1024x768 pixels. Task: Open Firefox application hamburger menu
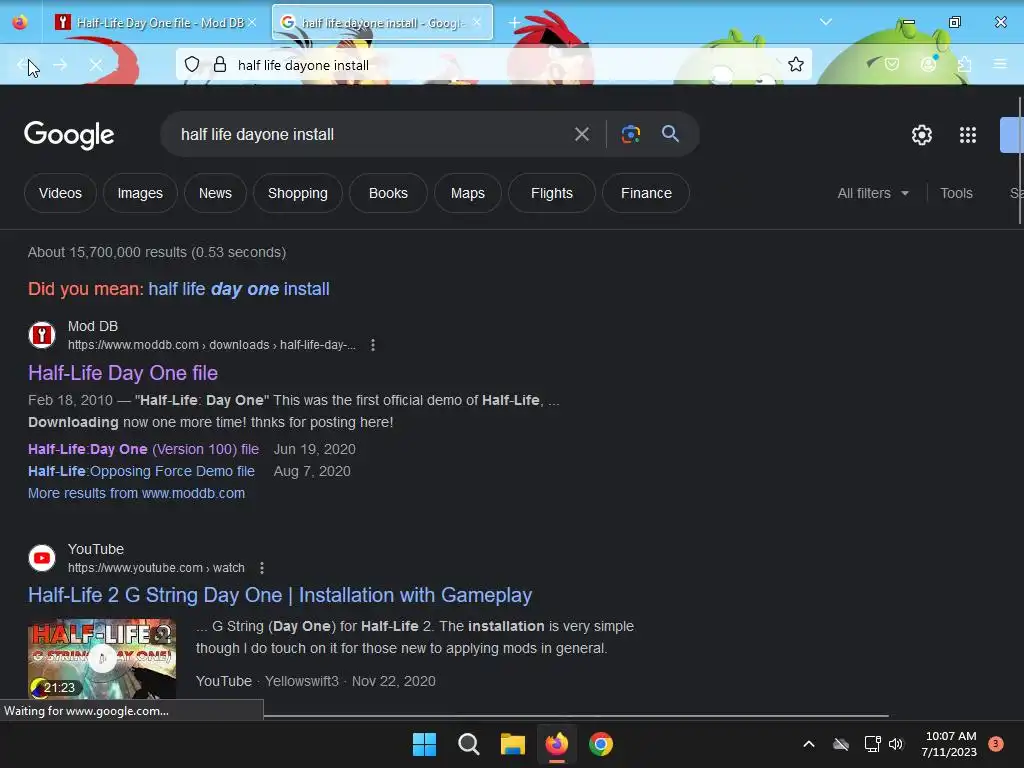[x=1000, y=64]
